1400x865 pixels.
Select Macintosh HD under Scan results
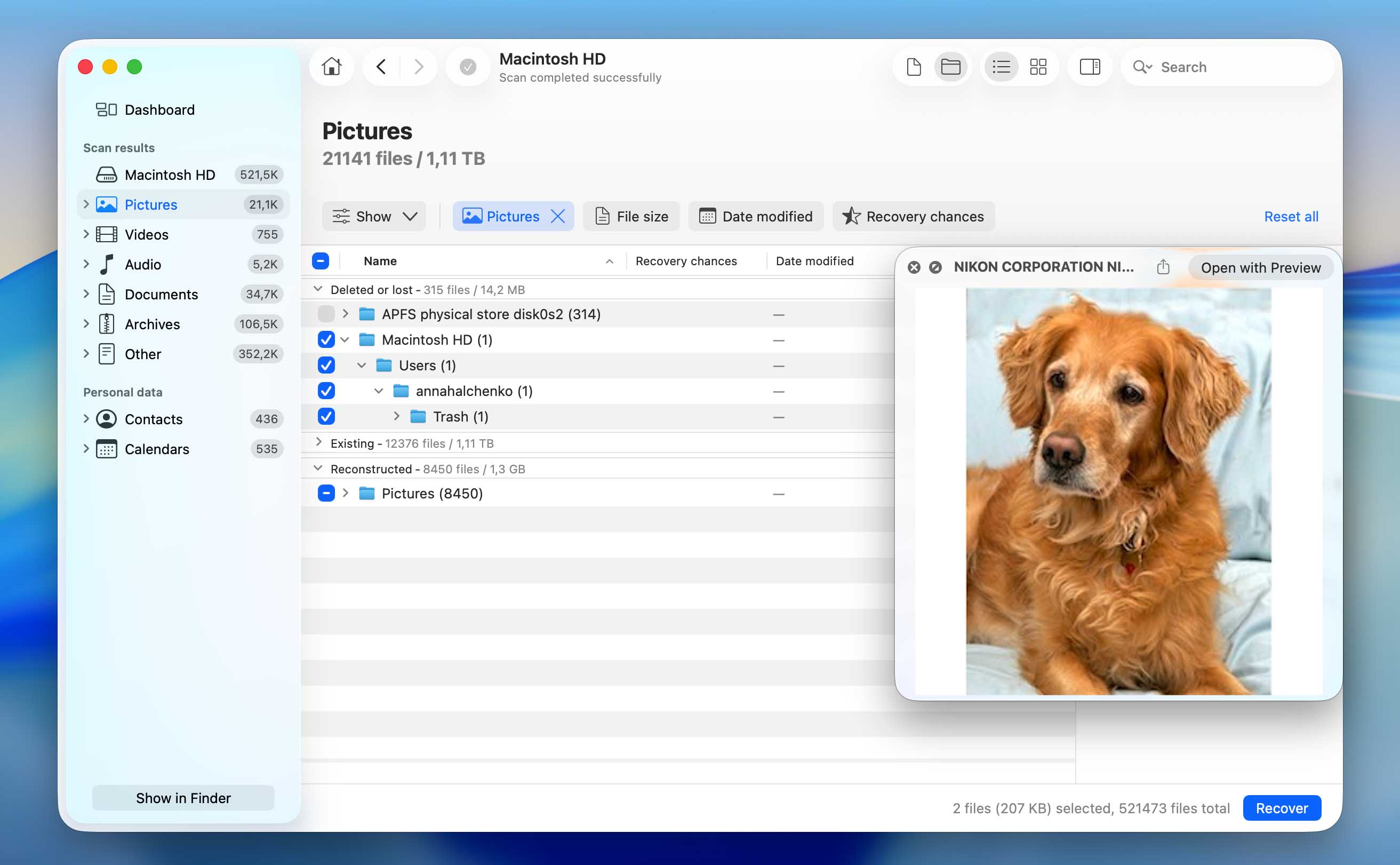[182, 174]
